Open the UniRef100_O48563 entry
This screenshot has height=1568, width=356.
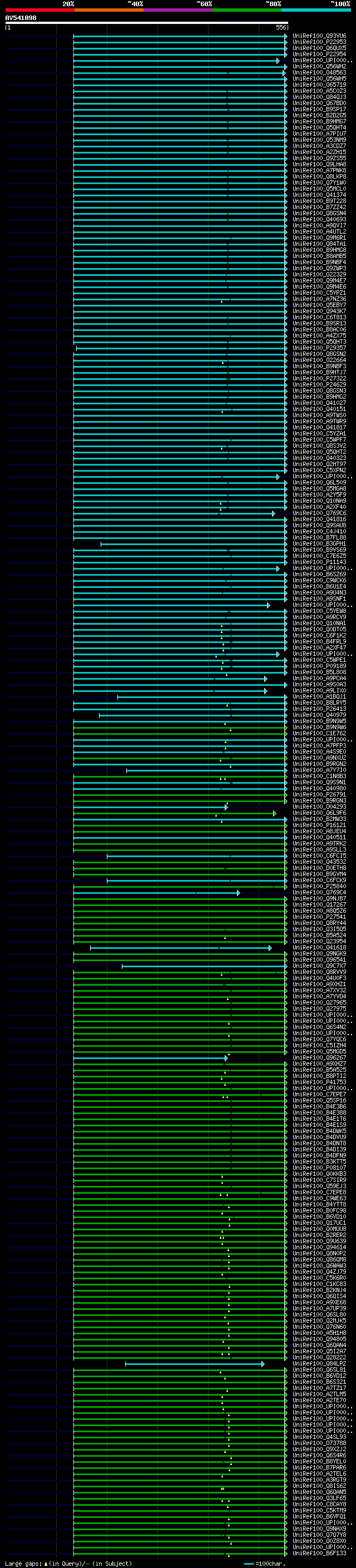pyautogui.click(x=319, y=72)
